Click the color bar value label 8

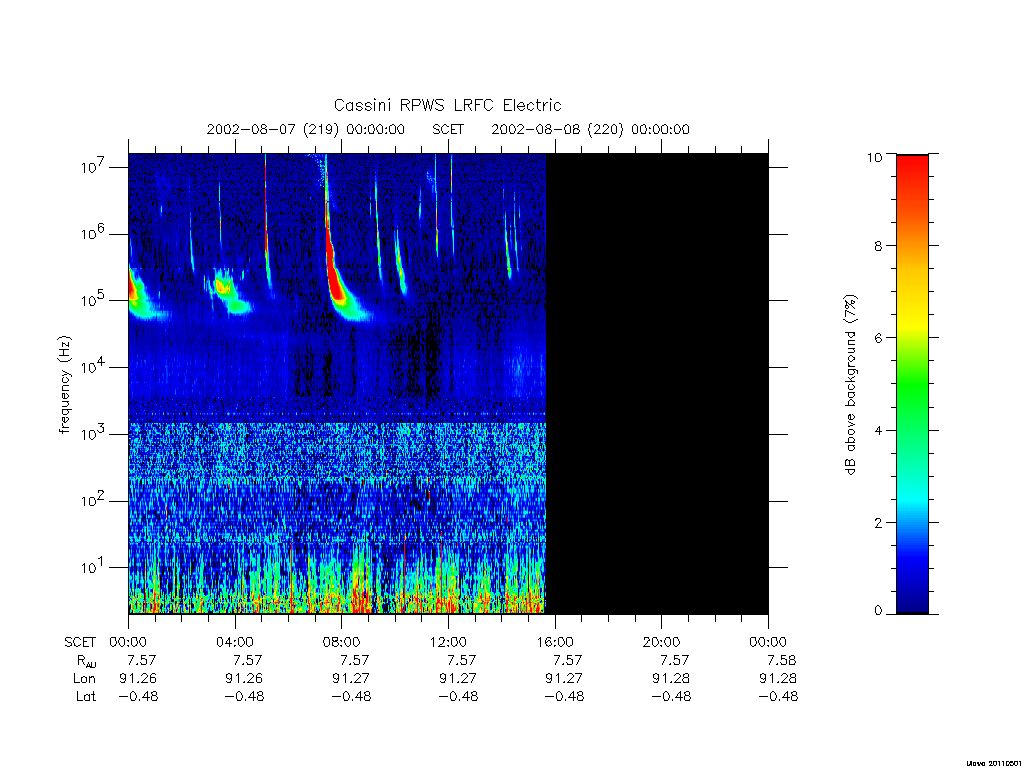pyautogui.click(x=878, y=246)
